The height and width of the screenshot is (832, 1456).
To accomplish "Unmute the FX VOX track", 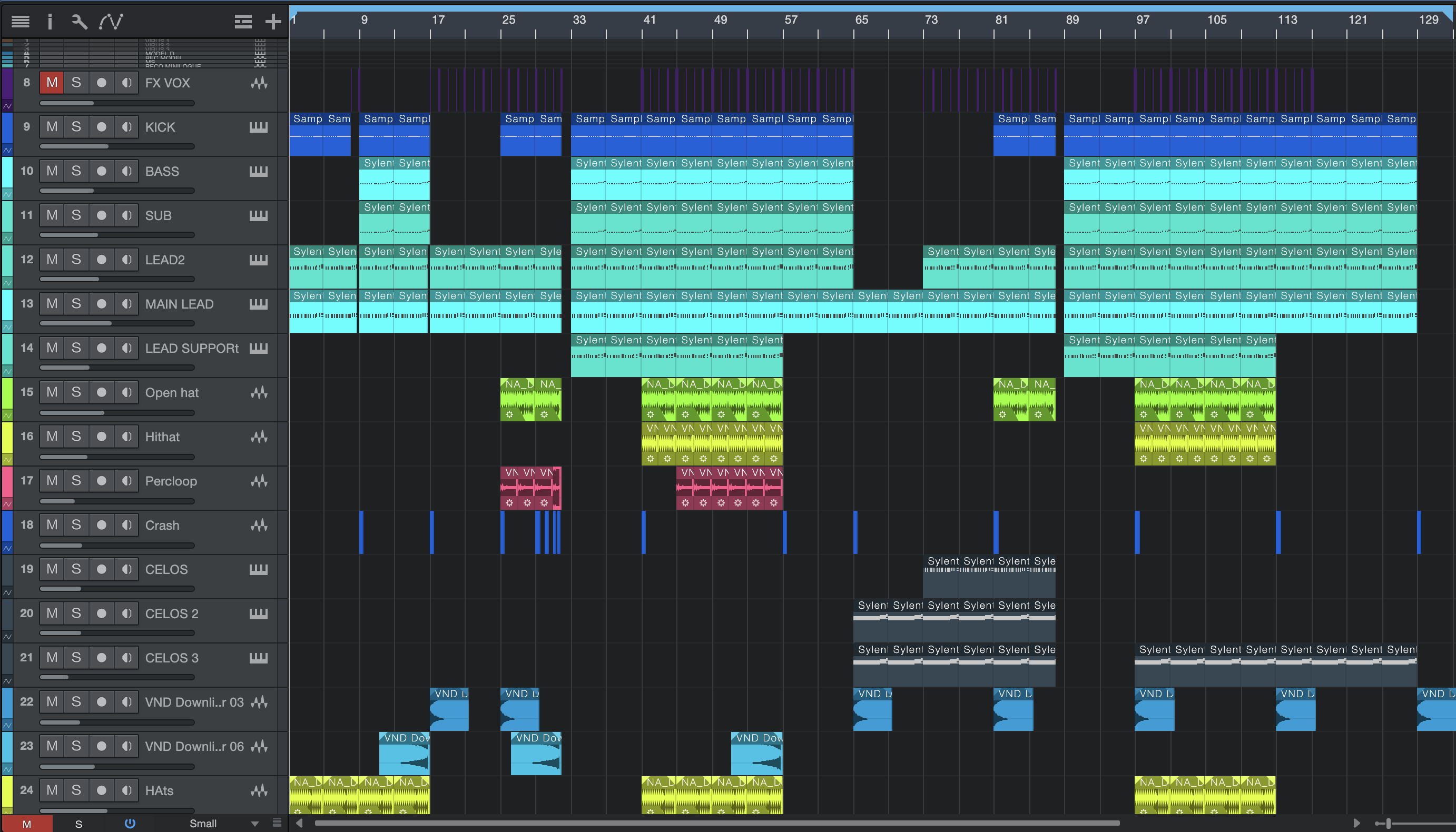I will pyautogui.click(x=52, y=83).
